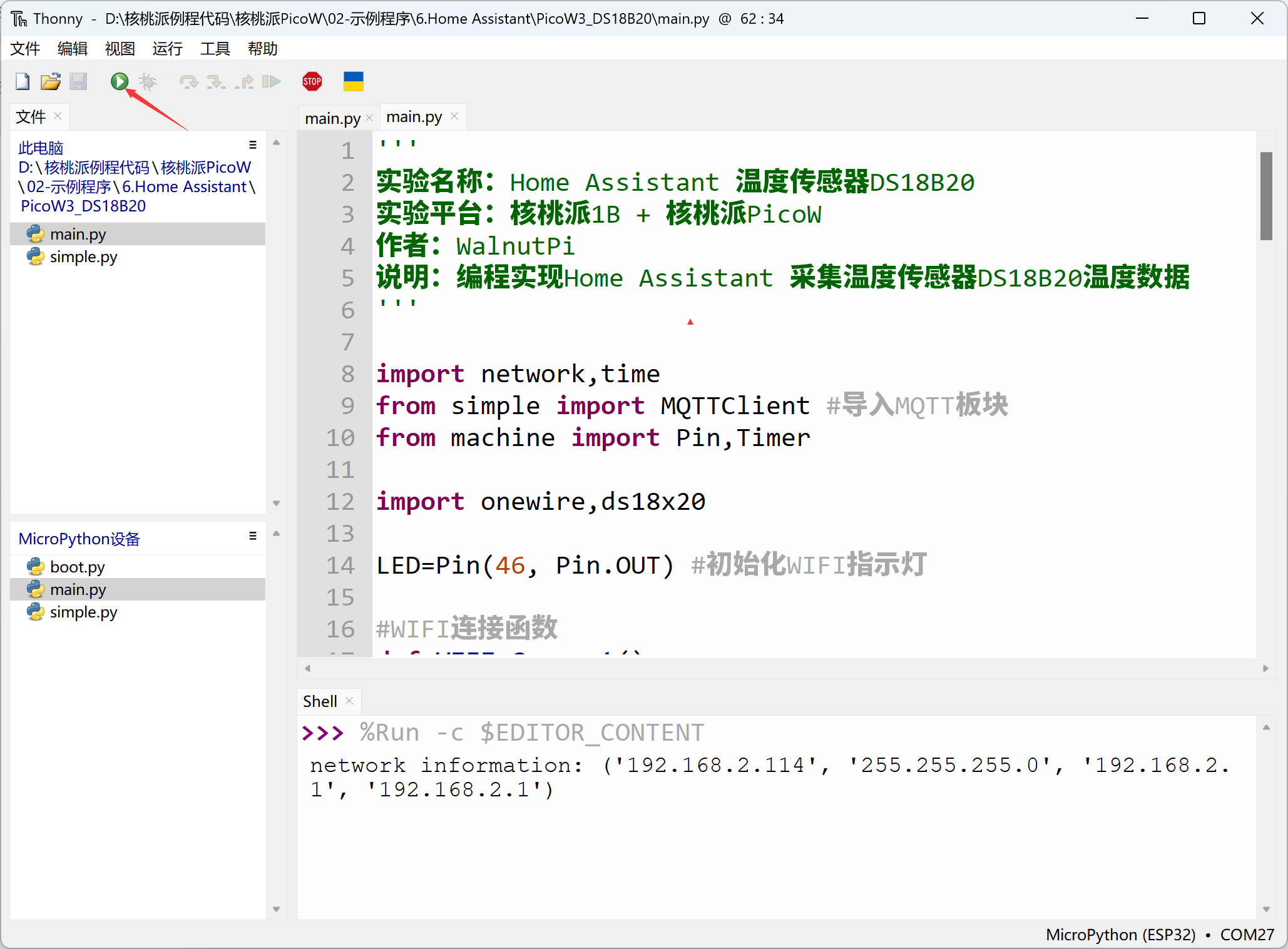
Task: Select simple.py in the local folder list
Action: [x=138, y=256]
